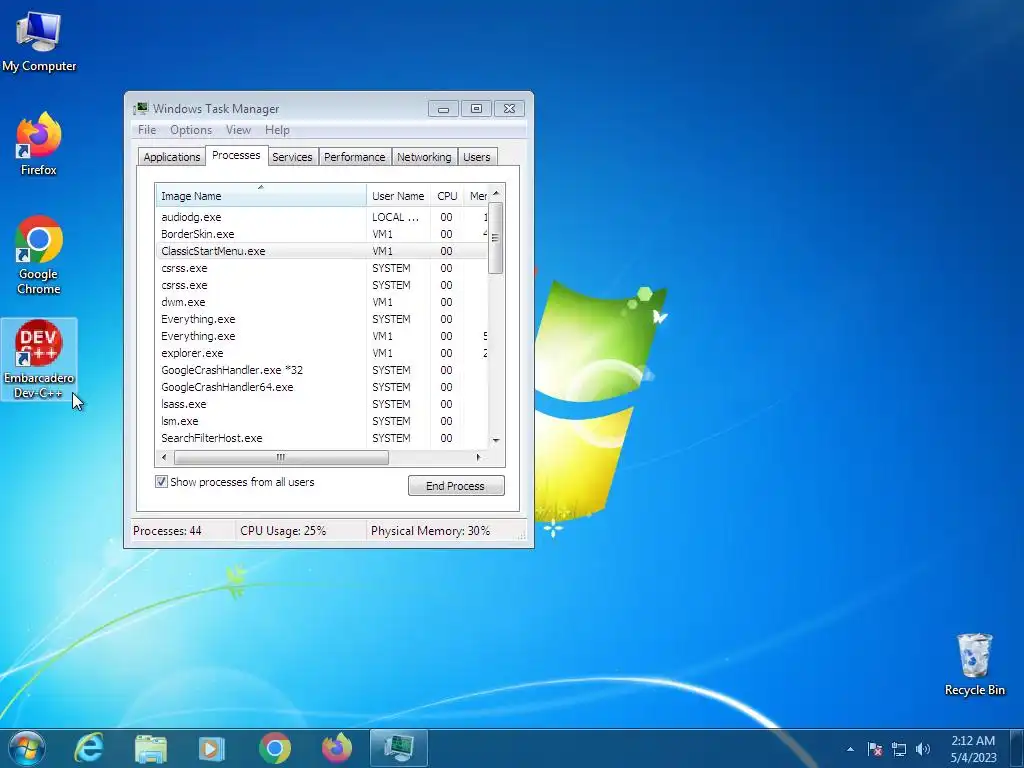Screen dimensions: 1024x768
Task: Select the Recycle Bin desktop icon
Action: (974, 664)
